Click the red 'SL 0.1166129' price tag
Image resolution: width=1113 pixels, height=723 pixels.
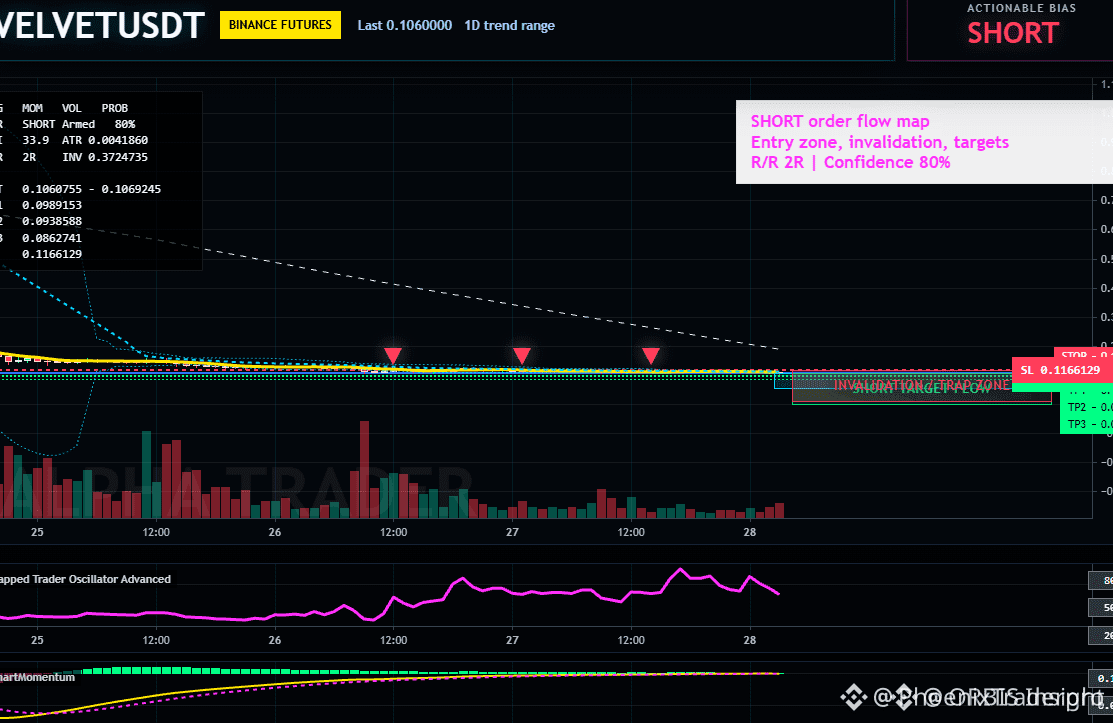pos(1060,370)
